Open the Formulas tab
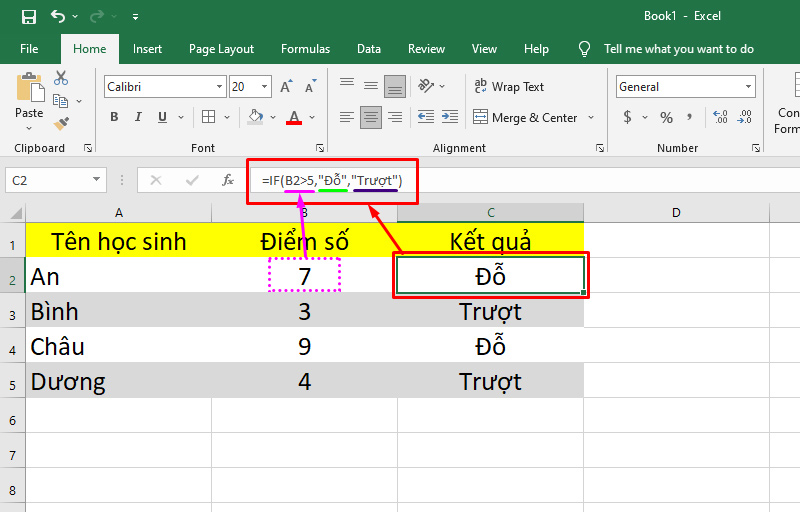The width and height of the screenshot is (800, 512). coord(305,49)
